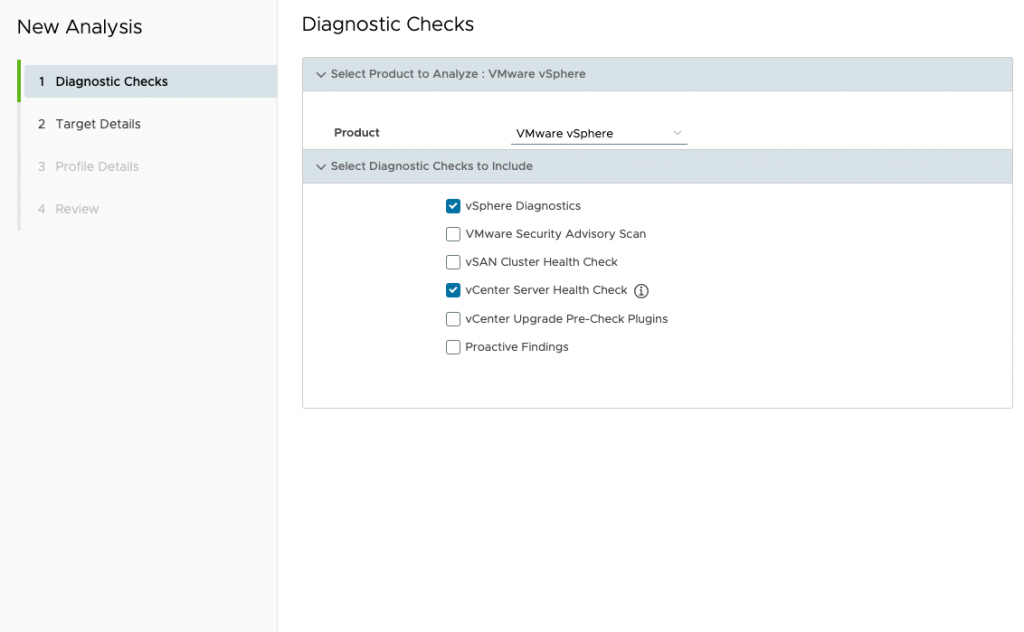This screenshot has height=632, width=1024.
Task: Click the Proactive Findings label text
Action: click(x=517, y=347)
